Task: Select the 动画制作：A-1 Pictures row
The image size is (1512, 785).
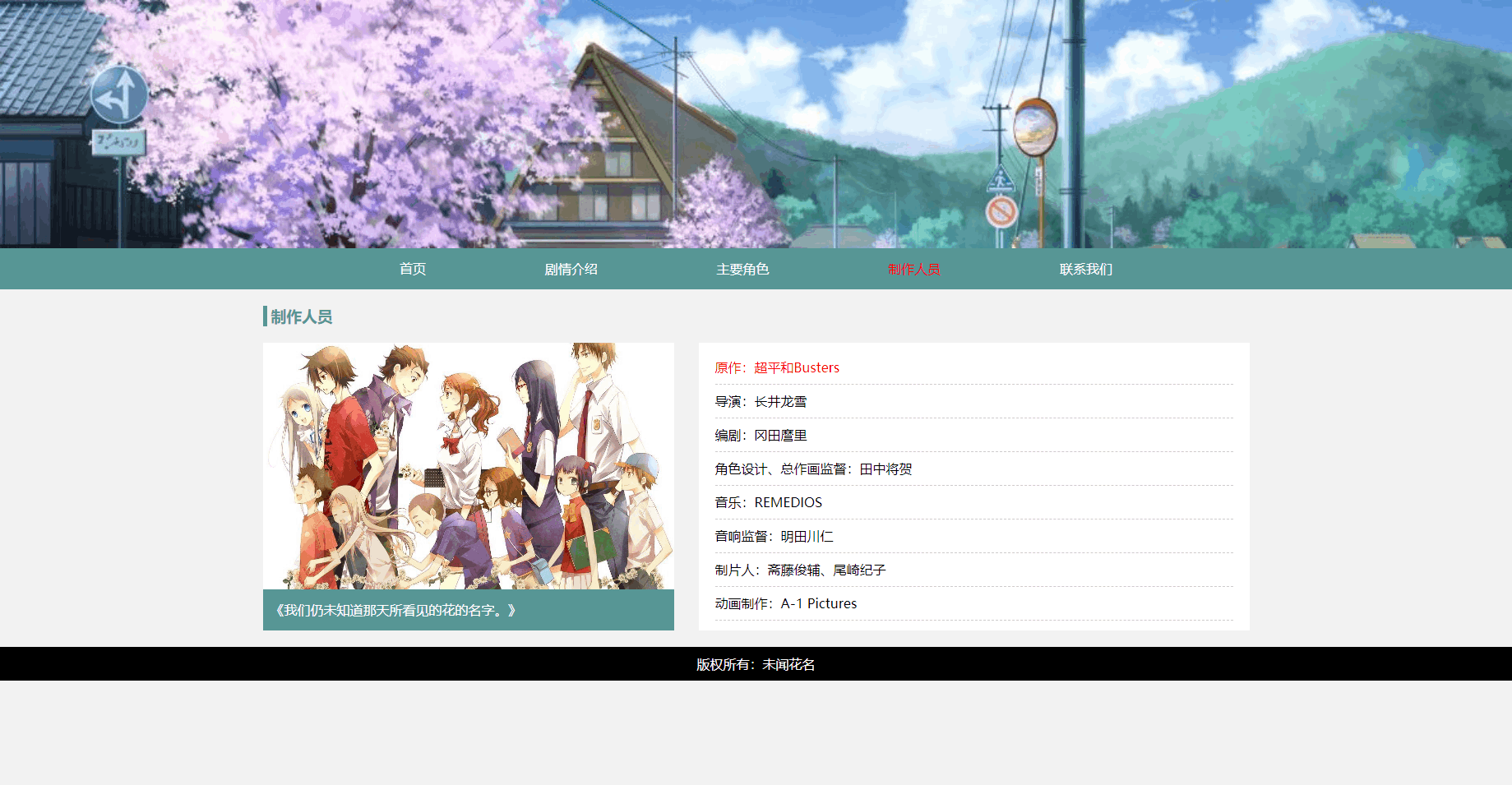Action: pos(973,603)
